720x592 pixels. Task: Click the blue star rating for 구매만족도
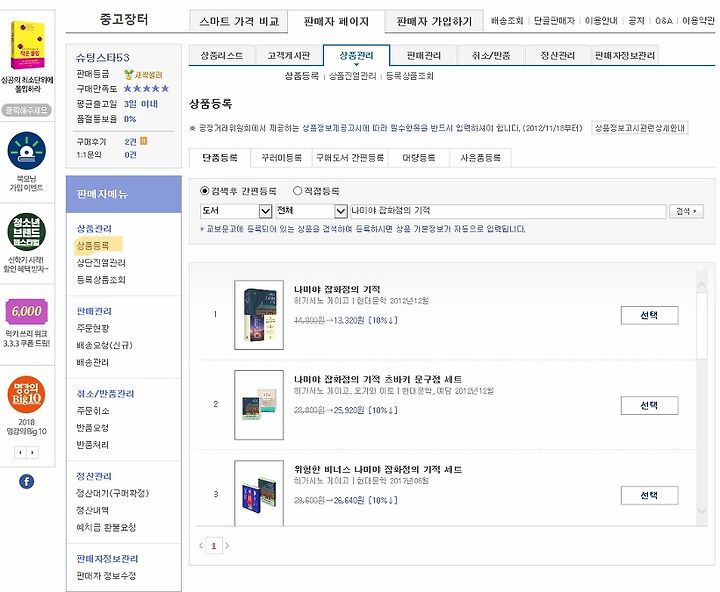point(146,89)
